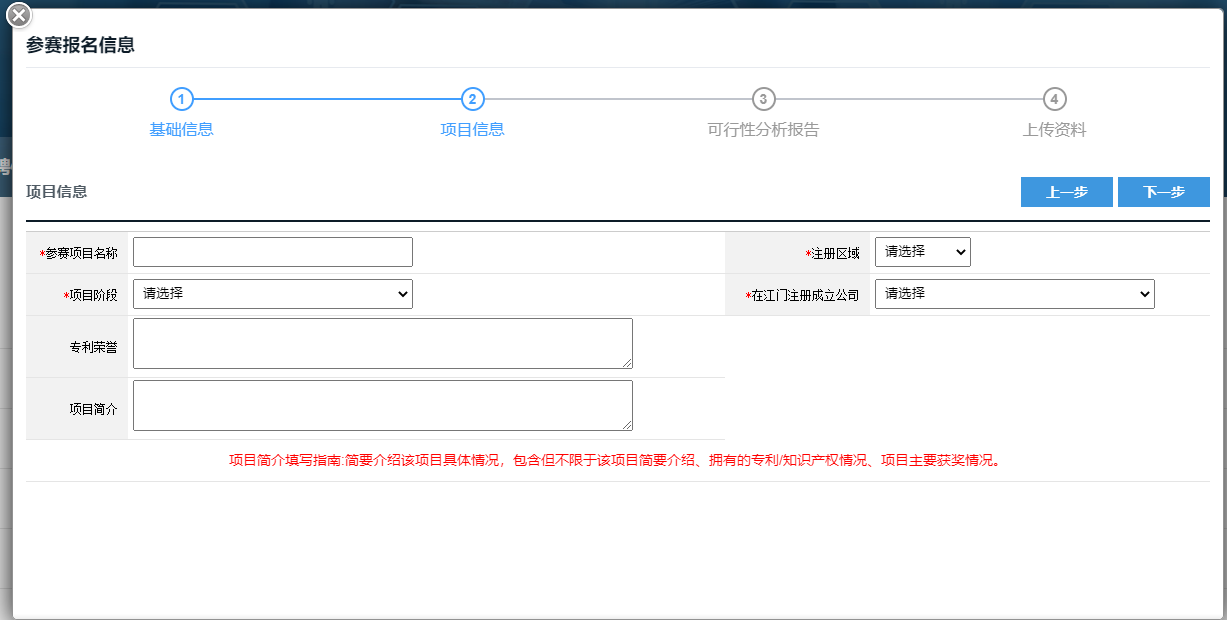The width and height of the screenshot is (1227, 620).
Task: Open the 在江门注册成立公司 dropdown
Action: [x=1014, y=294]
